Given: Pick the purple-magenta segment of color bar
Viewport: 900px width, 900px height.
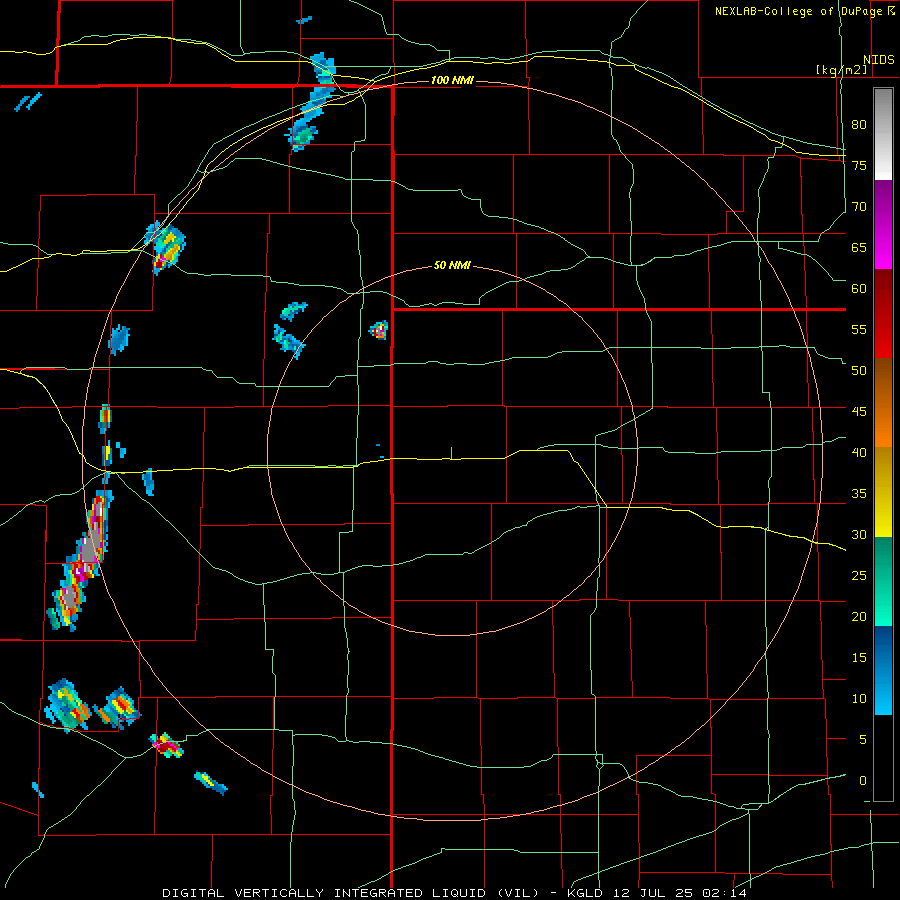Looking at the screenshot, I should tap(883, 225).
